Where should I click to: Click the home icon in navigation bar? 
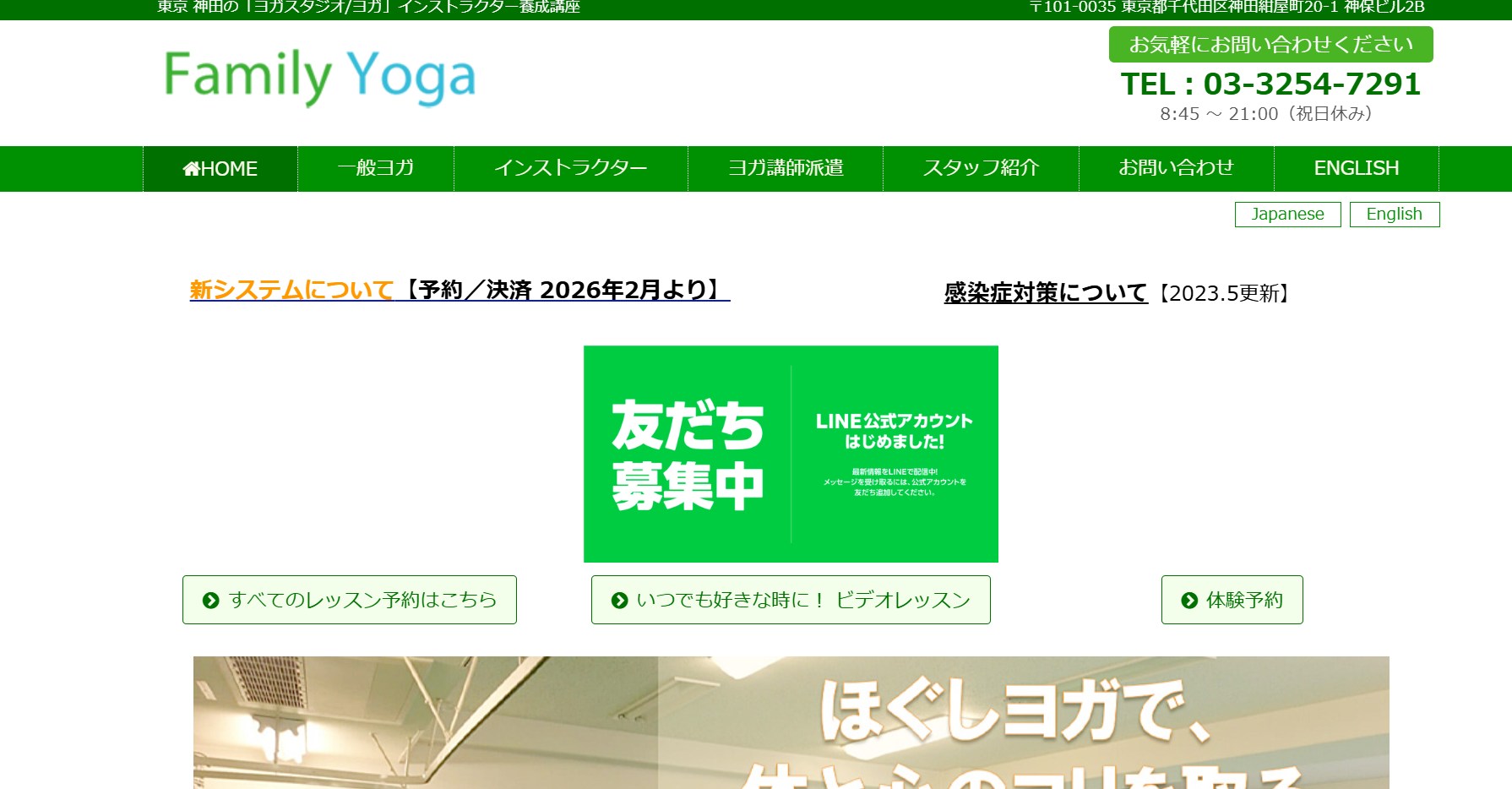[192, 169]
